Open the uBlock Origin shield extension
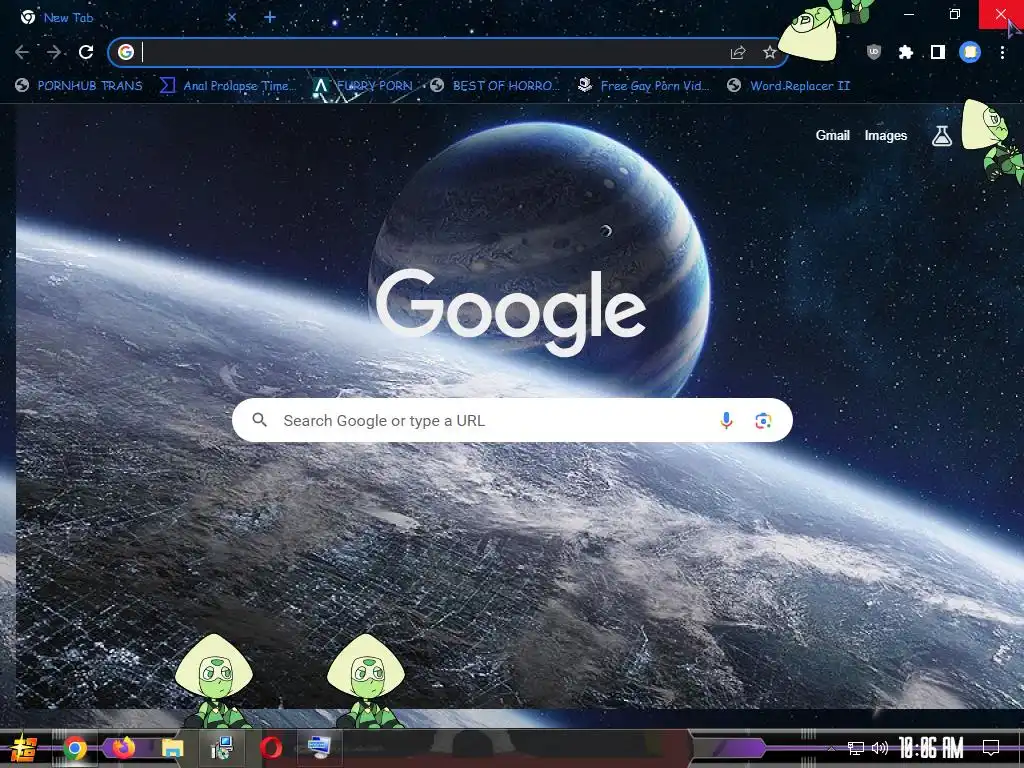Image resolution: width=1024 pixels, height=768 pixels. click(874, 52)
